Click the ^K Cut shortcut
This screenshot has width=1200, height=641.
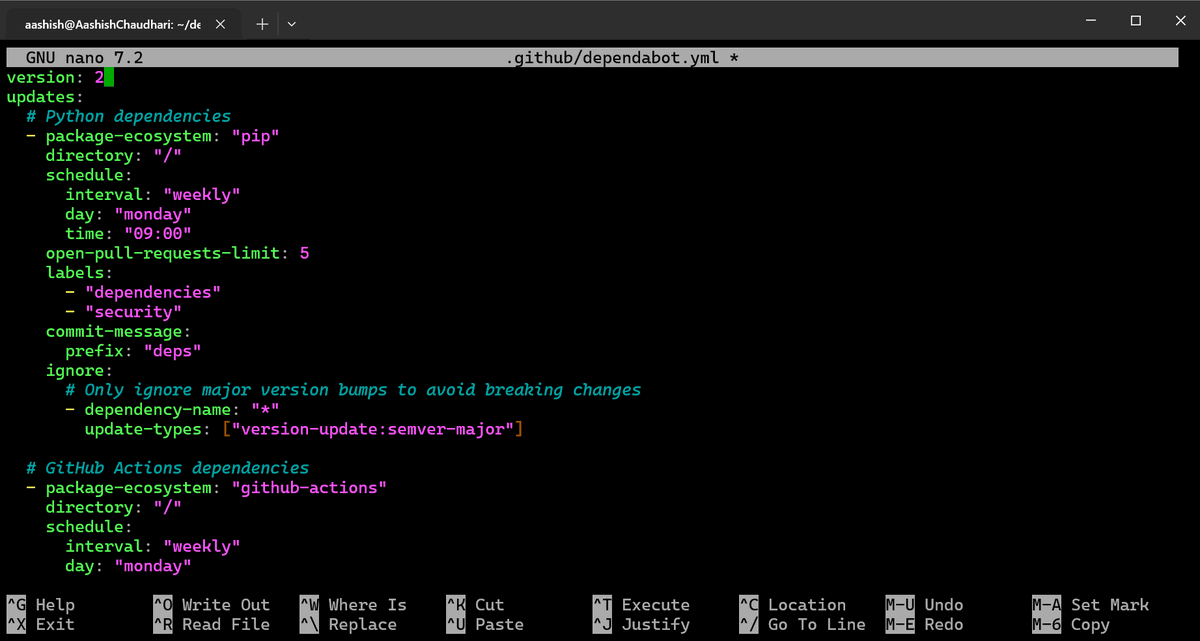point(475,605)
